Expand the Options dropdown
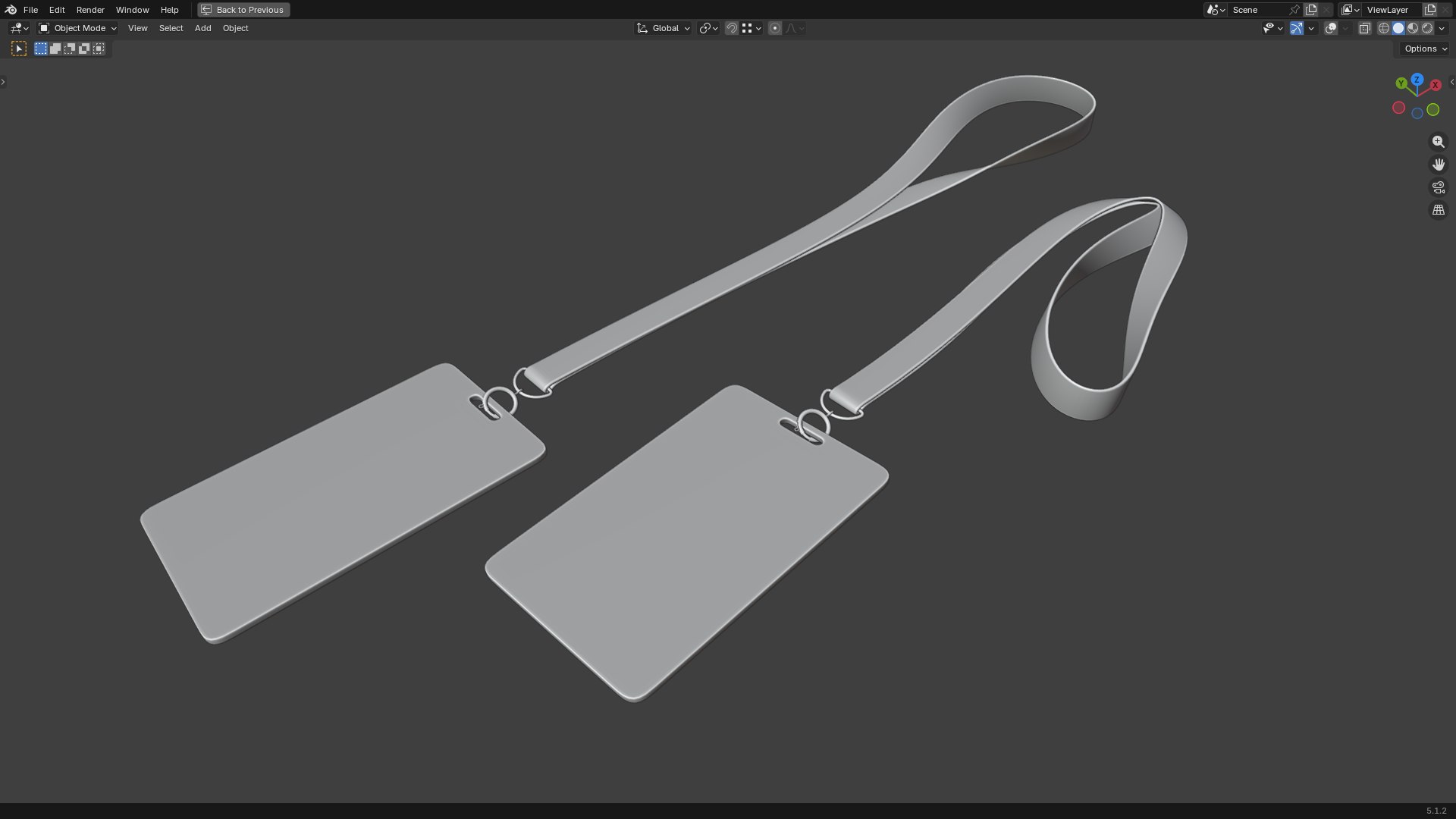The width and height of the screenshot is (1456, 819). pyautogui.click(x=1425, y=49)
